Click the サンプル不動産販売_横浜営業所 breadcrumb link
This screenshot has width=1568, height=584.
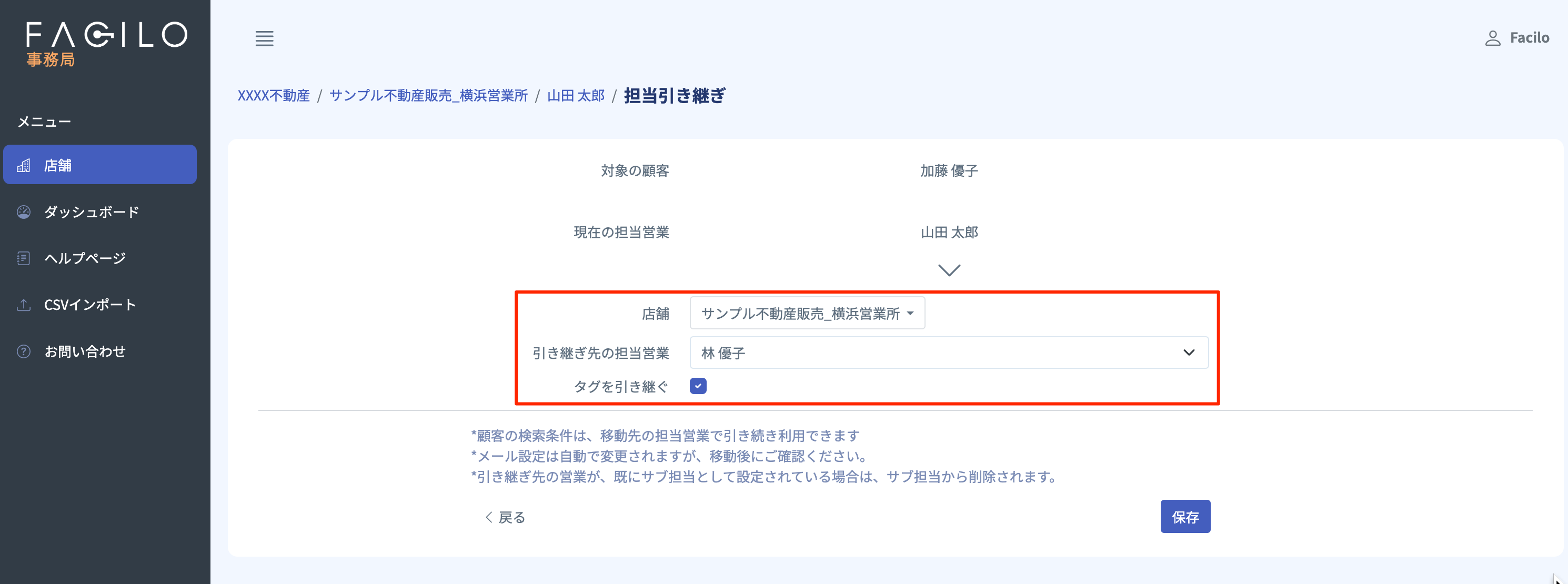(428, 96)
